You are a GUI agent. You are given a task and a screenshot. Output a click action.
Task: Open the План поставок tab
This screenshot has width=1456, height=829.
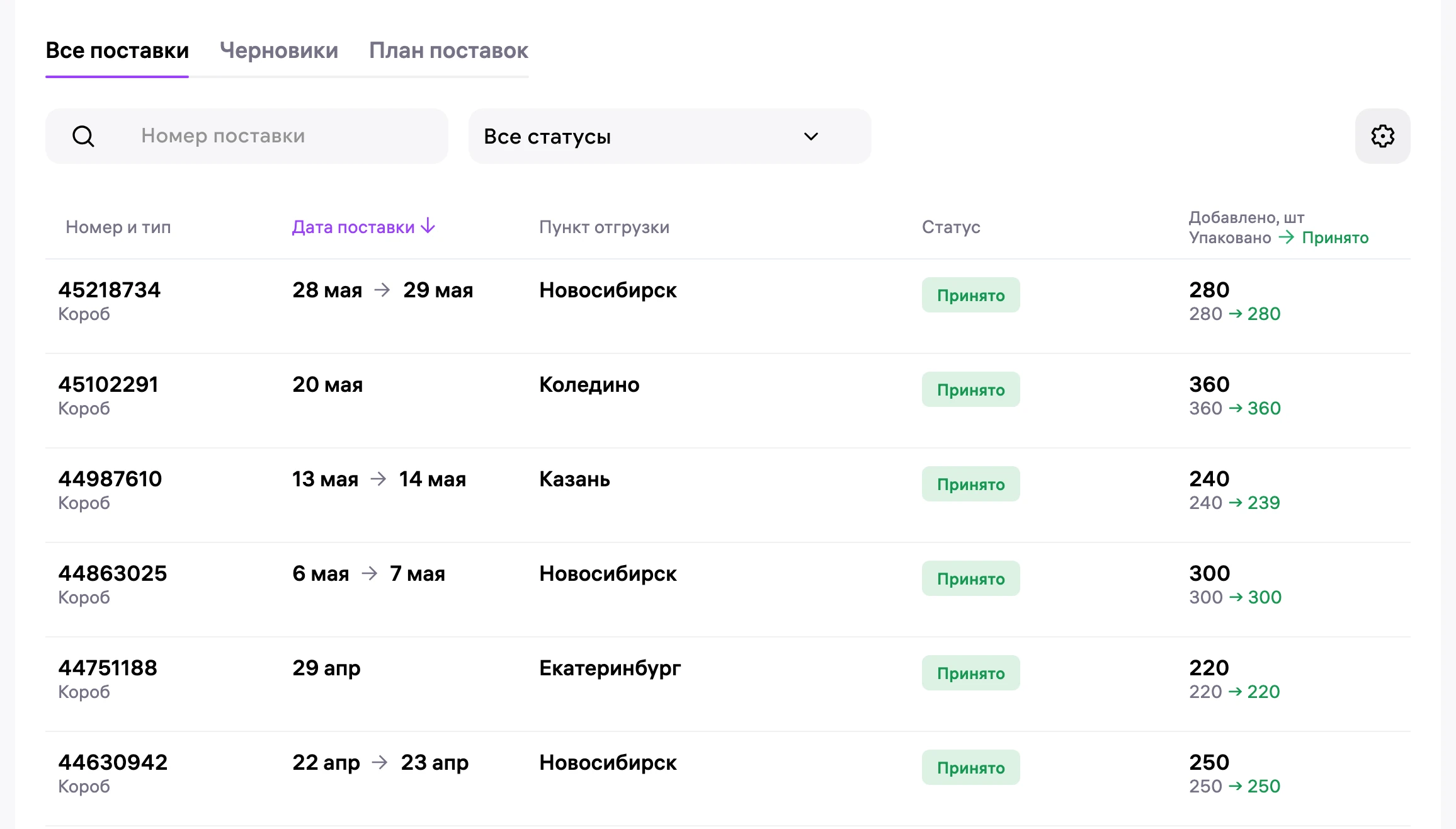click(448, 50)
